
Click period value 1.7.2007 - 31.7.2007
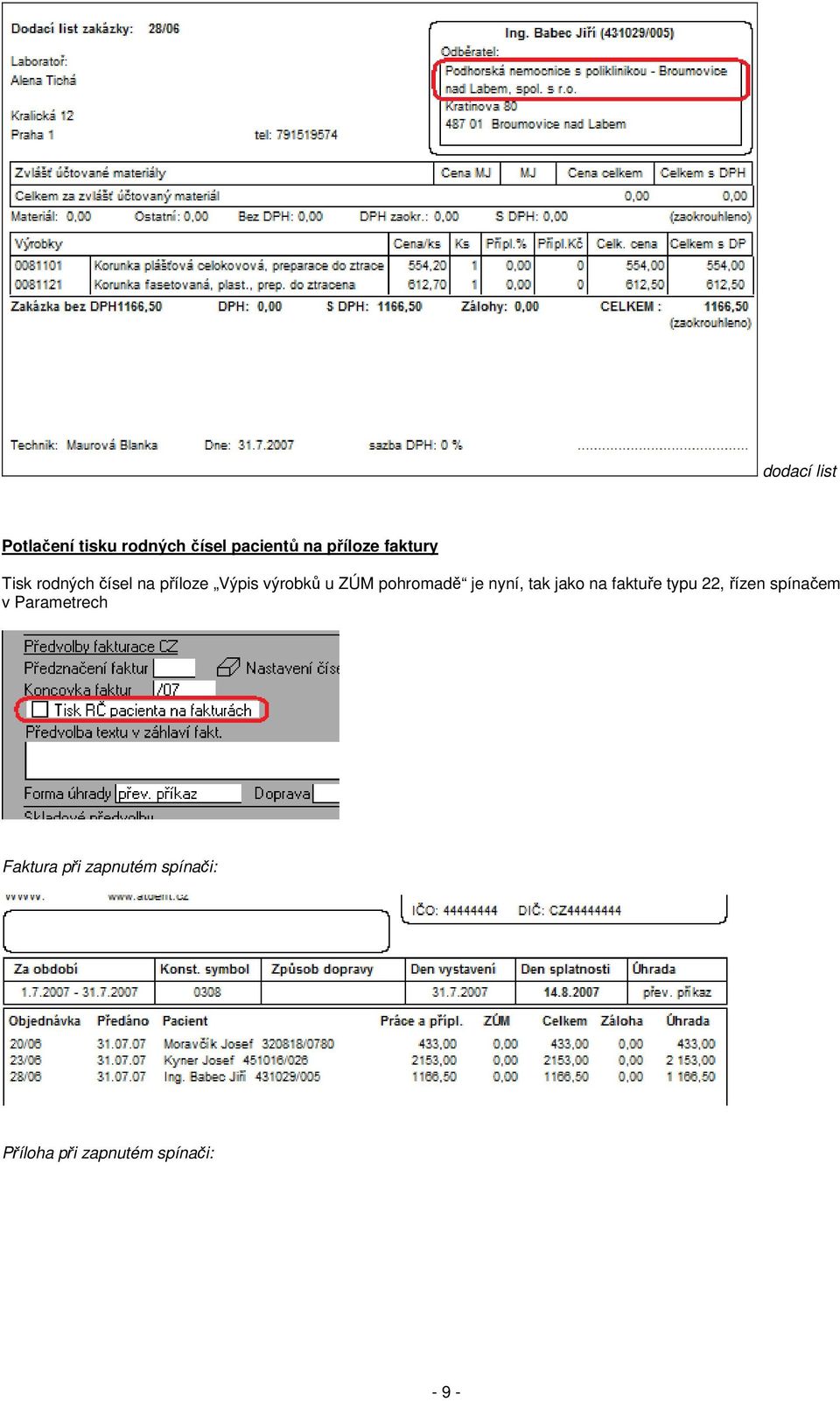tap(79, 992)
